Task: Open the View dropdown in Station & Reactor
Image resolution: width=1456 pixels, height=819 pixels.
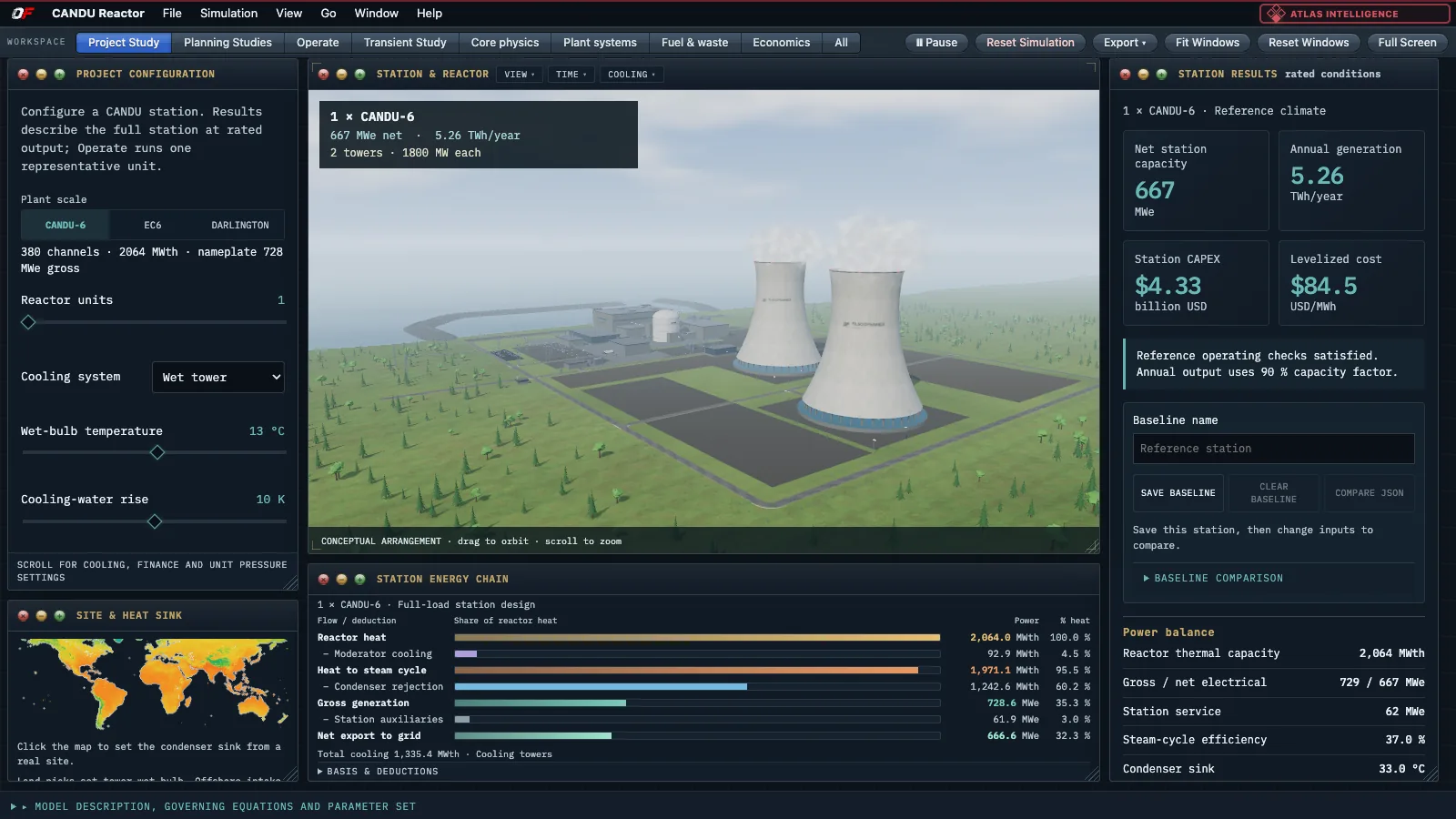Action: point(520,75)
